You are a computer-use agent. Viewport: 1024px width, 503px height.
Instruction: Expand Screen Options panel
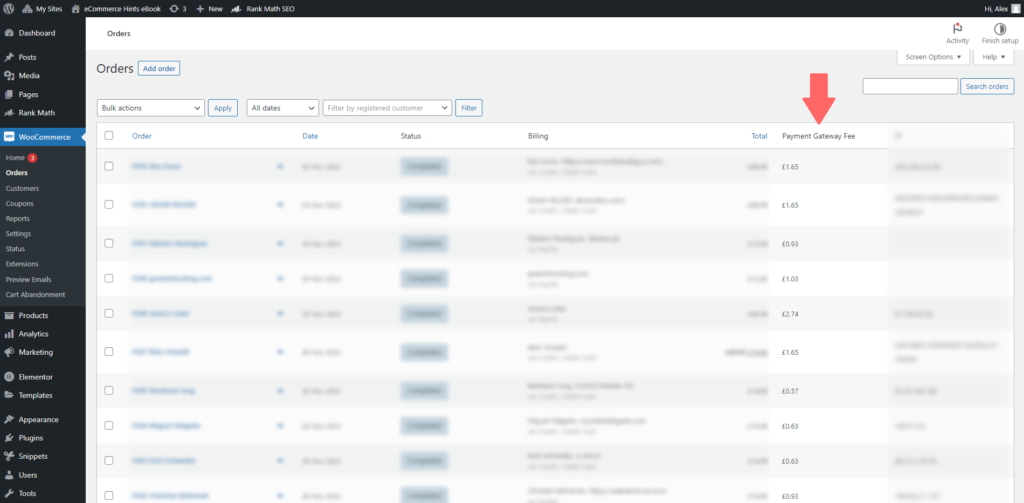pyautogui.click(x=933, y=57)
